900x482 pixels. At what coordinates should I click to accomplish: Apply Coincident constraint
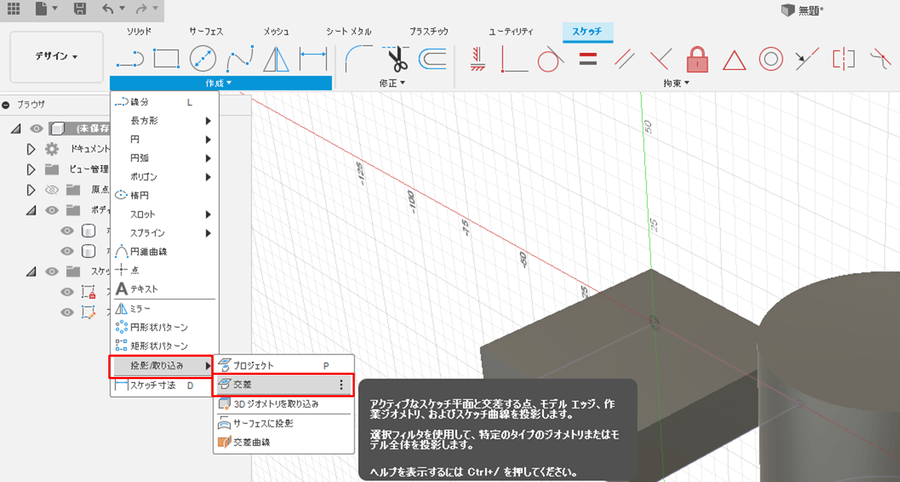pyautogui.click(x=514, y=59)
